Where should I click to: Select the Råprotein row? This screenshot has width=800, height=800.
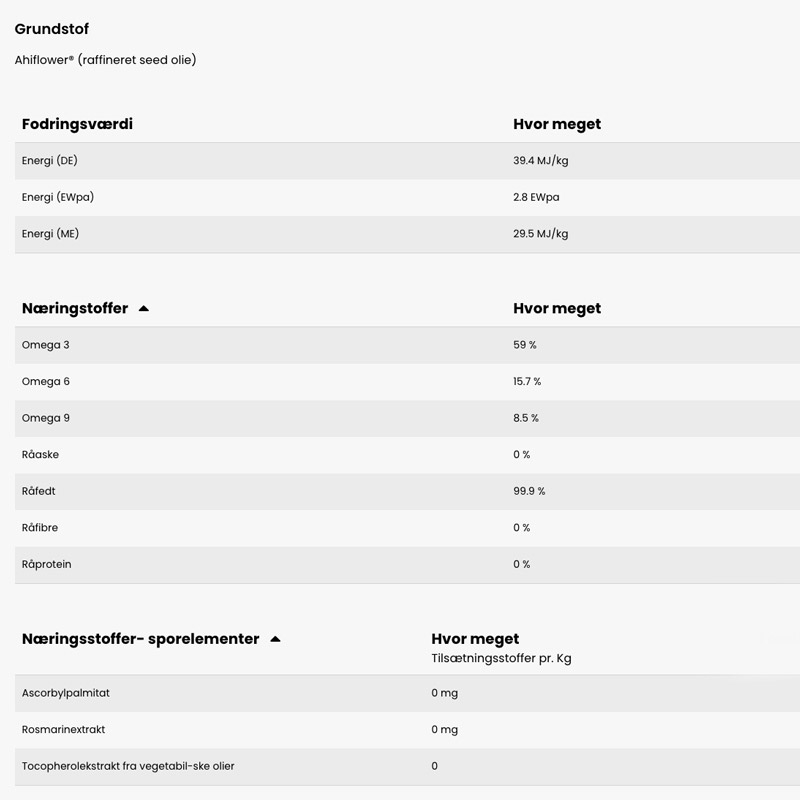(407, 565)
